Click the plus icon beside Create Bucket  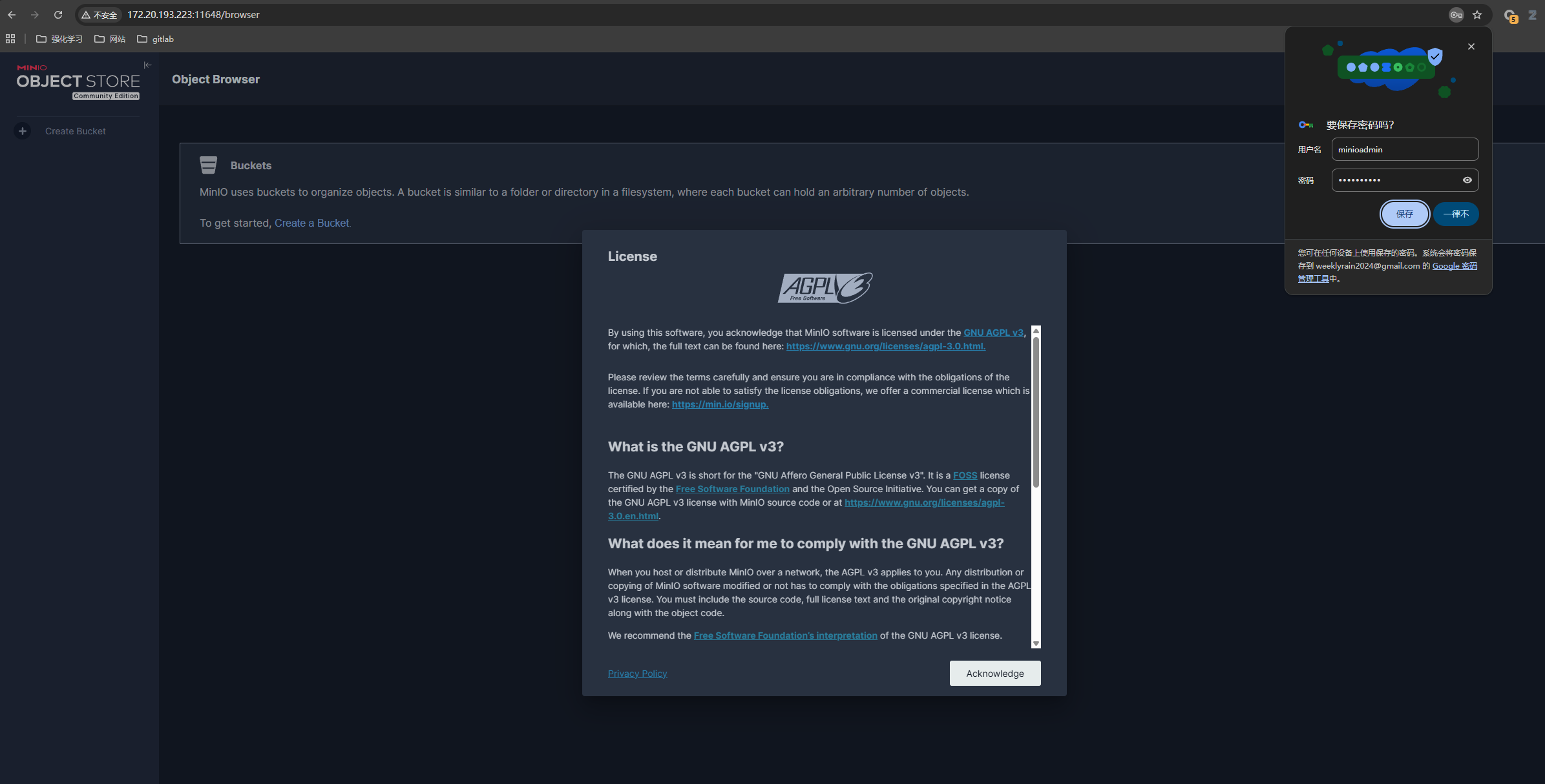23,131
